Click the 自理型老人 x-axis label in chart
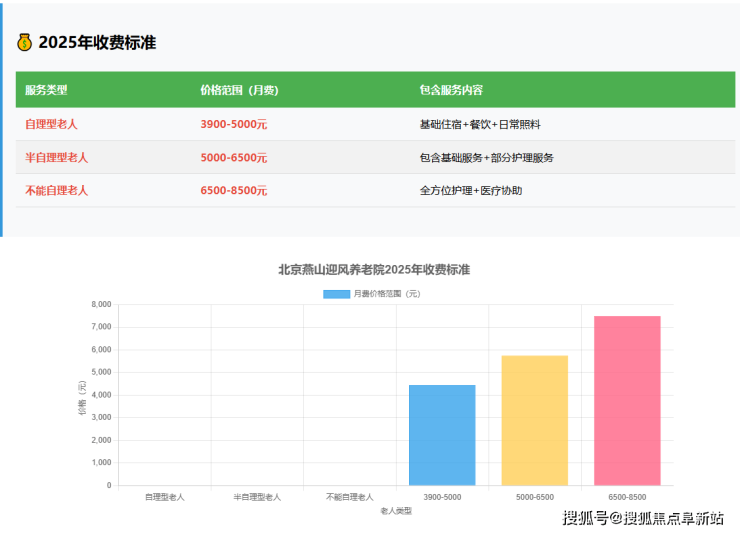The image size is (740, 534). tap(164, 497)
